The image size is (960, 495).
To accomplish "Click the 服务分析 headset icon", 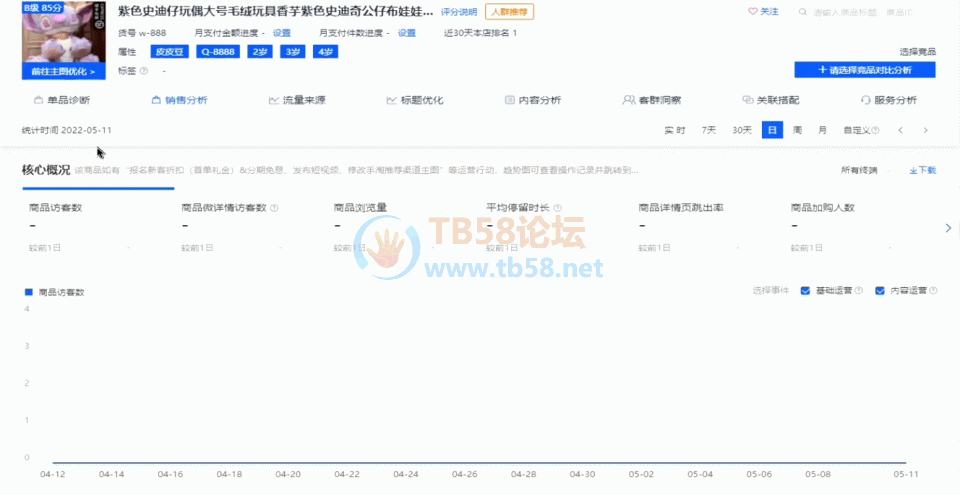I will coord(865,101).
